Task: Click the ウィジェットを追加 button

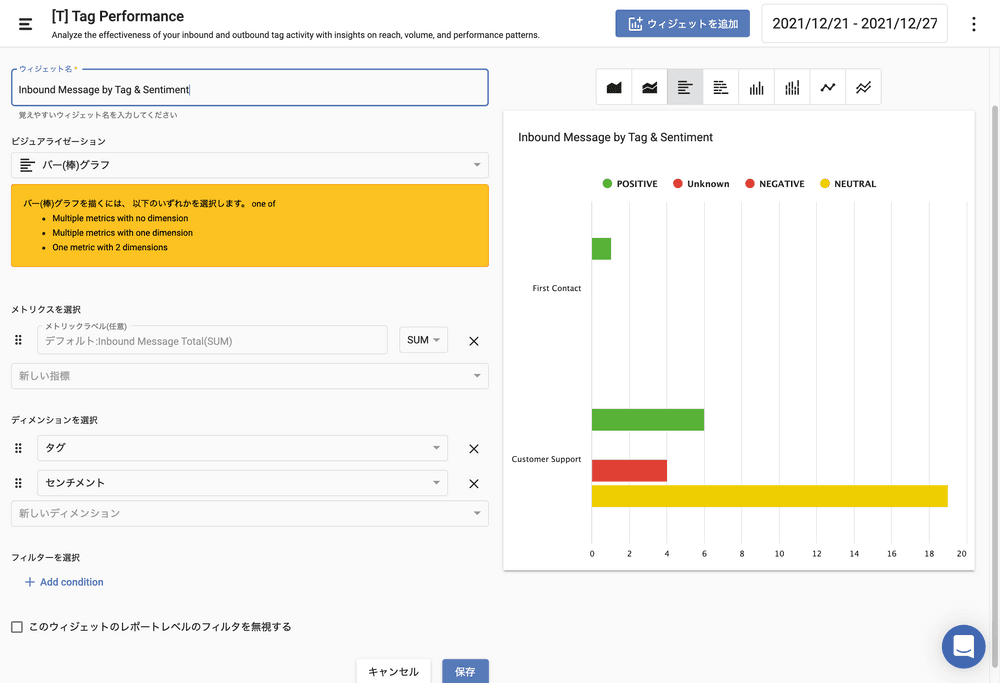Action: (682, 24)
